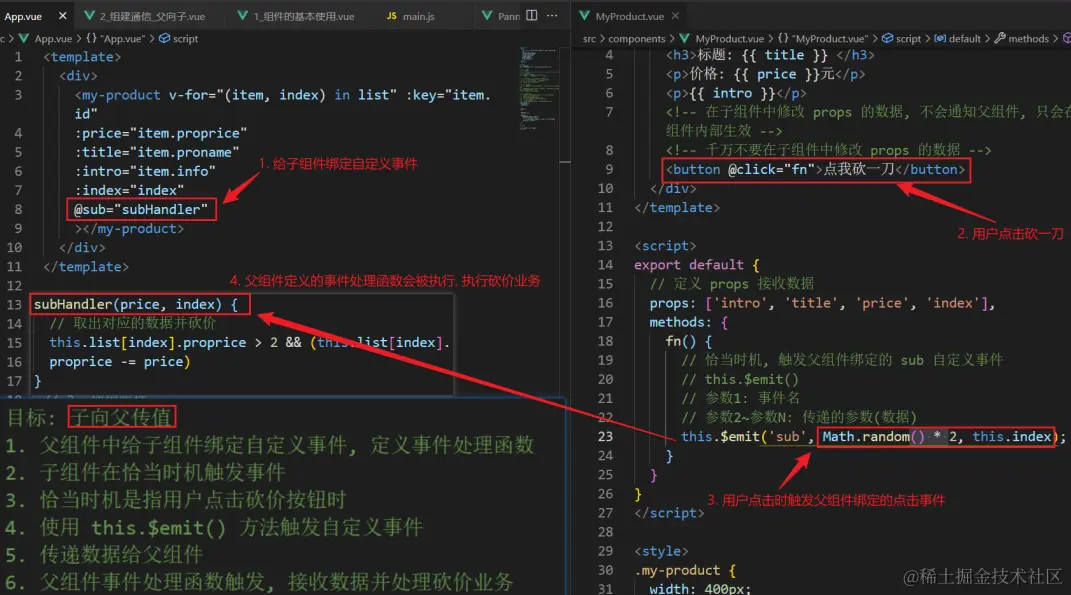Screen dimensions: 1071x595
Task: Close the MyProduct.vue tab
Action: point(676,16)
